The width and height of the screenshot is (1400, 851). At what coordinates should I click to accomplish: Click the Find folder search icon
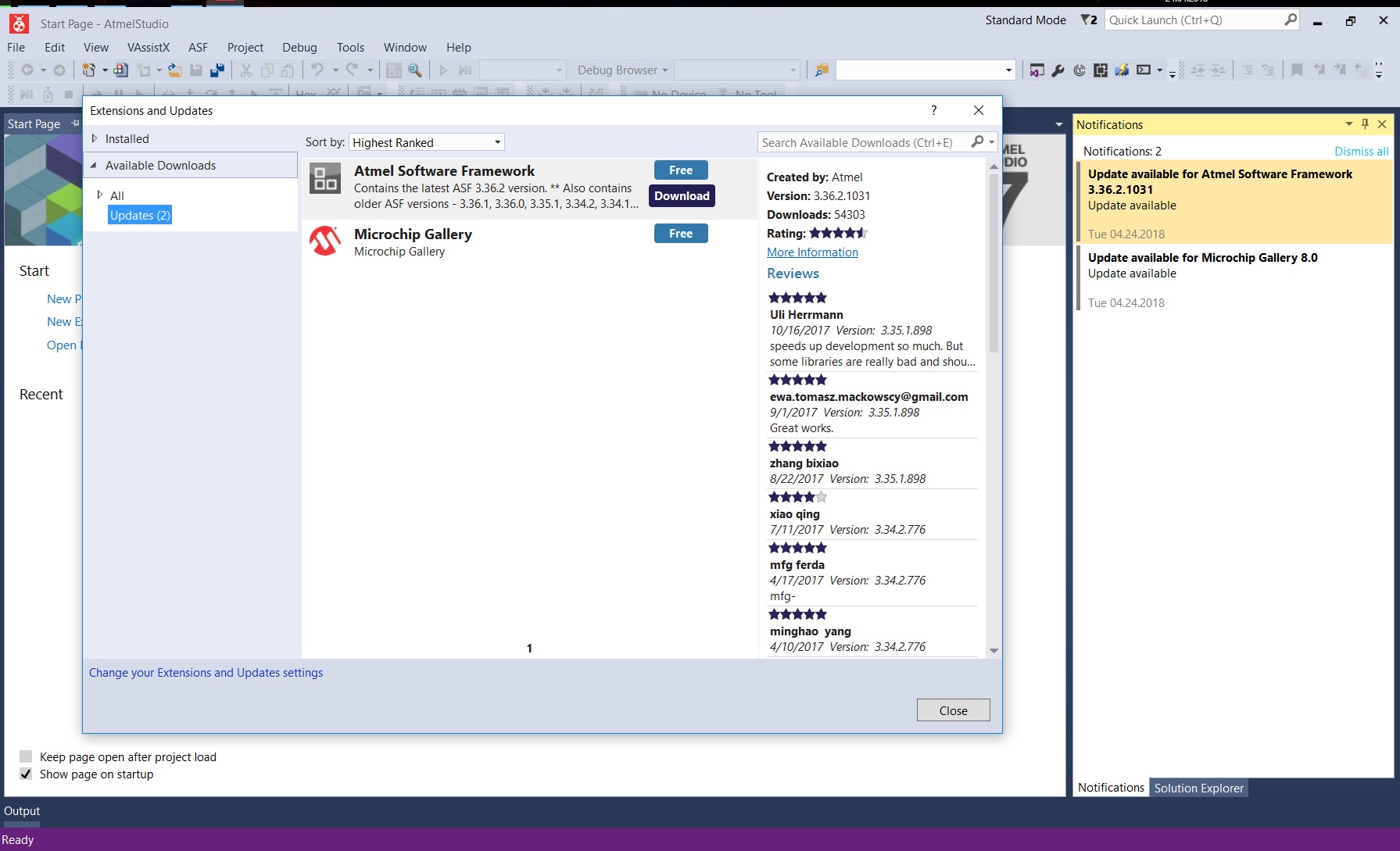(x=822, y=70)
